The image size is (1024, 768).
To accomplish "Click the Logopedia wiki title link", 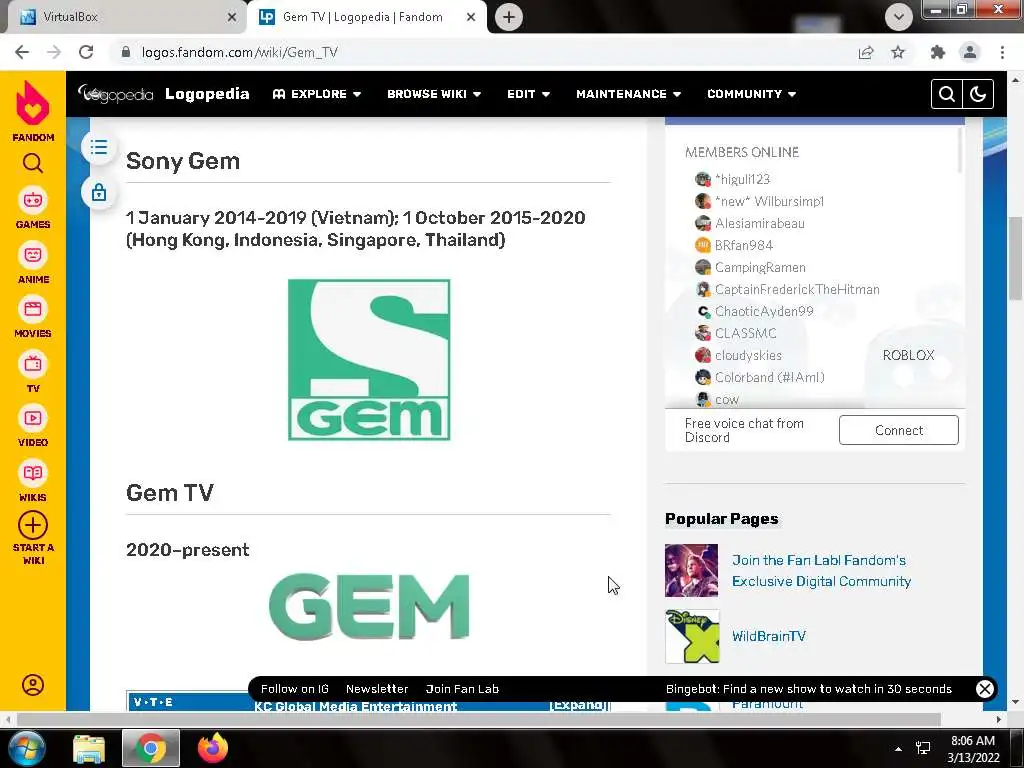I will click(x=207, y=94).
